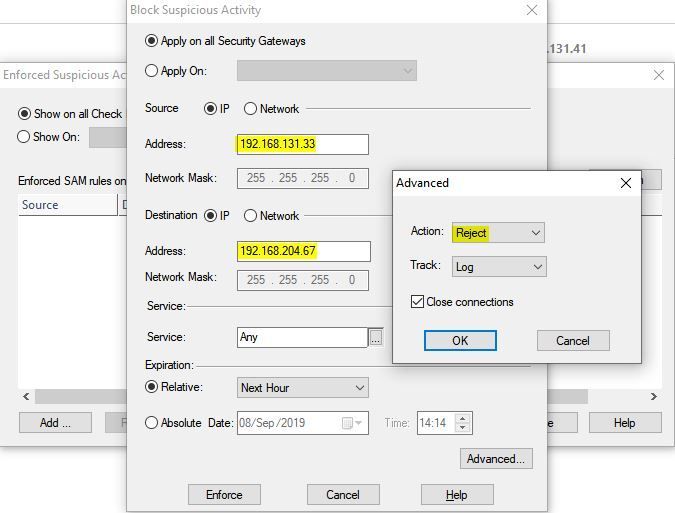Image resolution: width=675 pixels, height=513 pixels.
Task: Open the Track dropdown set to Log
Action: click(x=499, y=267)
